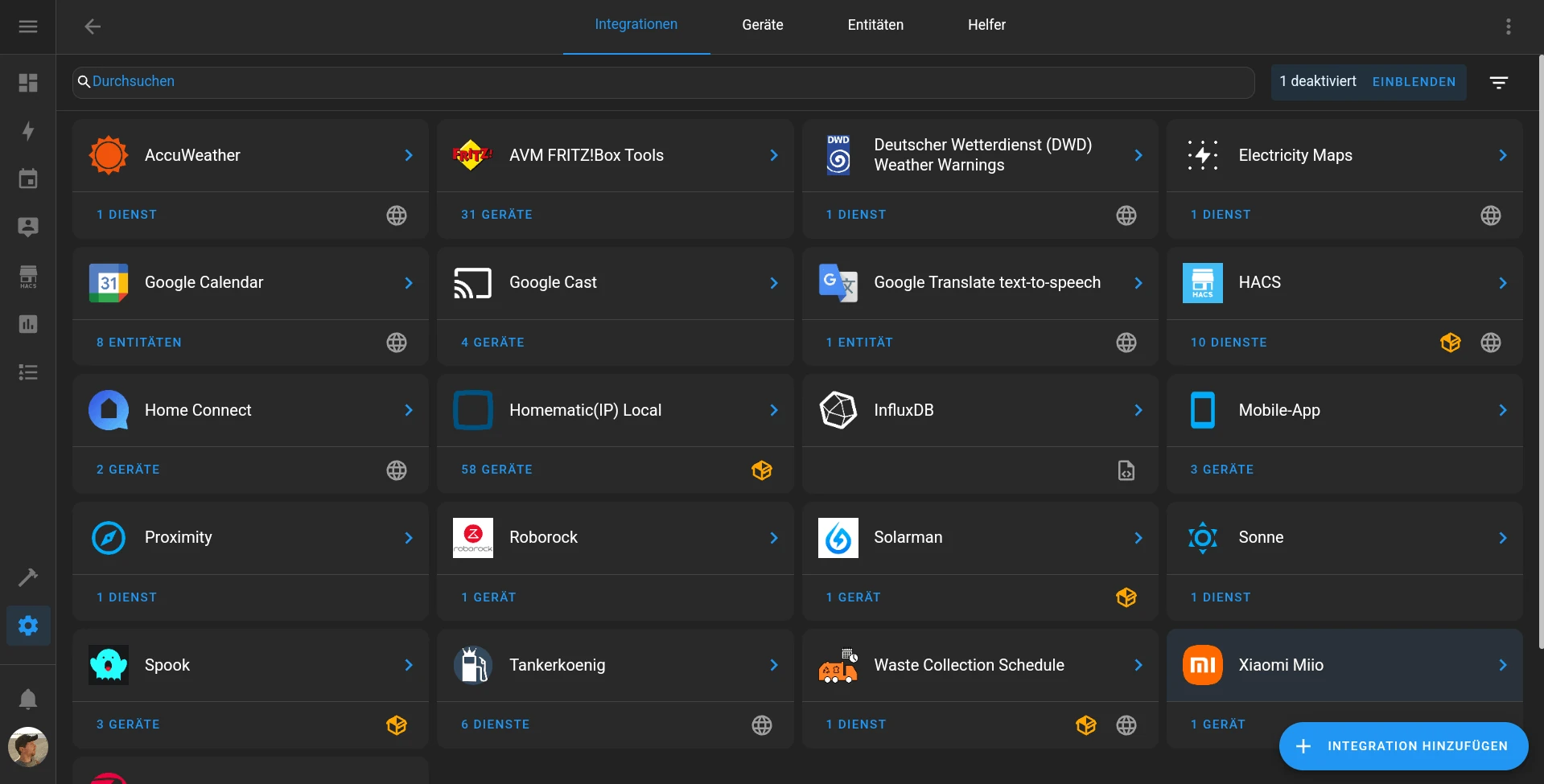Expand Electricity Maps chevron arrow

[1503, 155]
